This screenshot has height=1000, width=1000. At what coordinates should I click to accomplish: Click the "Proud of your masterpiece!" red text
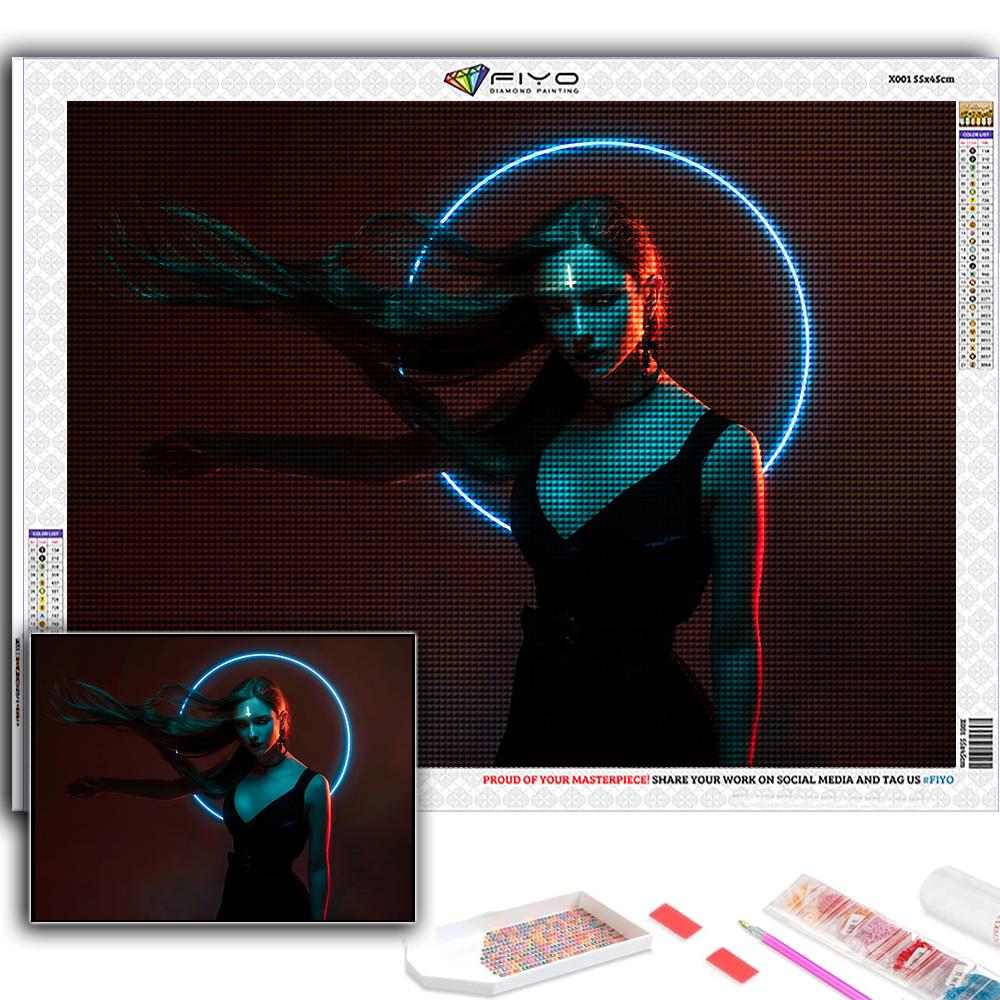[x=566, y=780]
